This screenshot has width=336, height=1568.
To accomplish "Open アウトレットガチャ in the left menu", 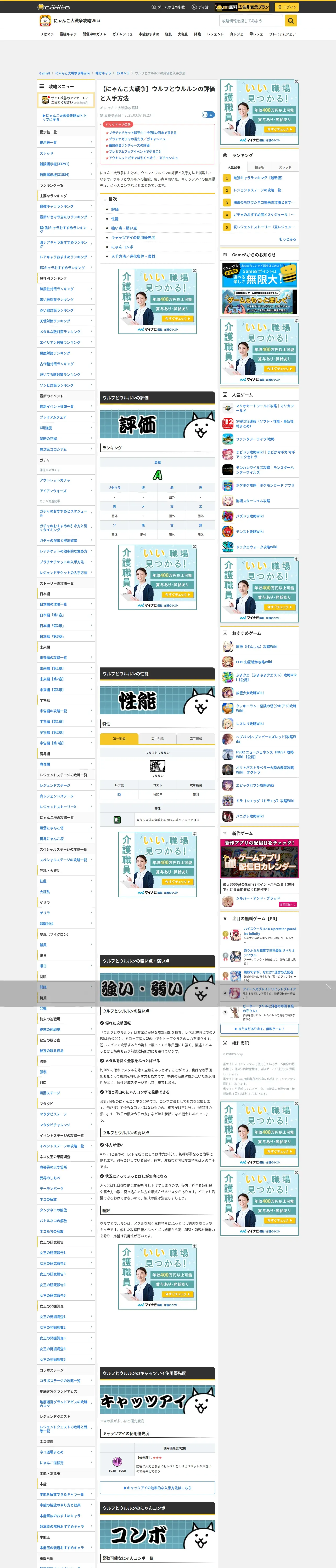I will pos(66,480).
